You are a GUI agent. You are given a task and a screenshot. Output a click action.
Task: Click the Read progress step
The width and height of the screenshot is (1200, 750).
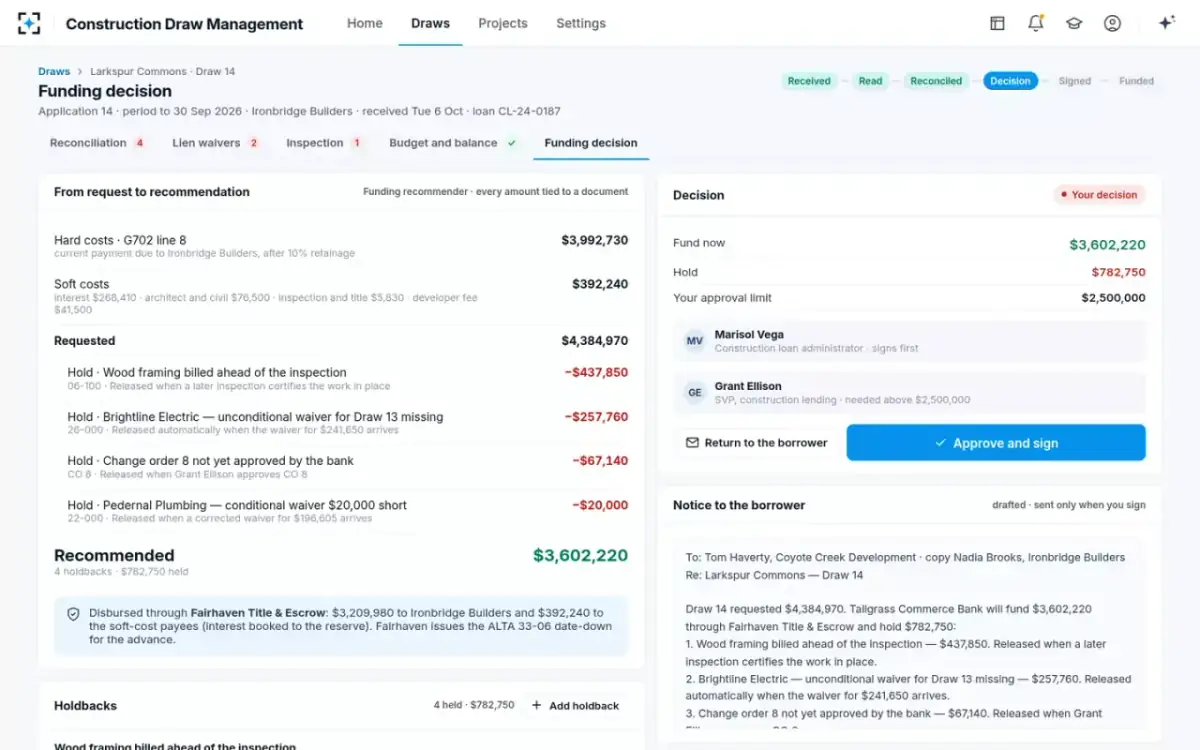coord(870,81)
